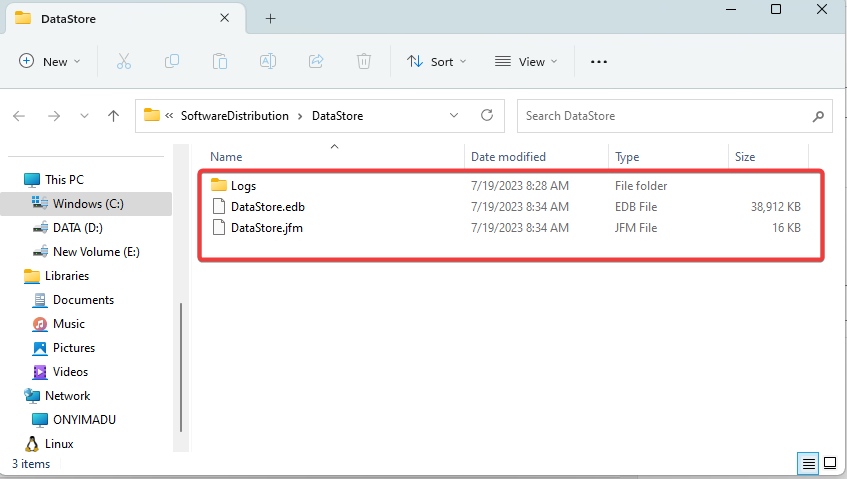Select the DataStore window tab
The height and width of the screenshot is (479, 847).
[125, 19]
